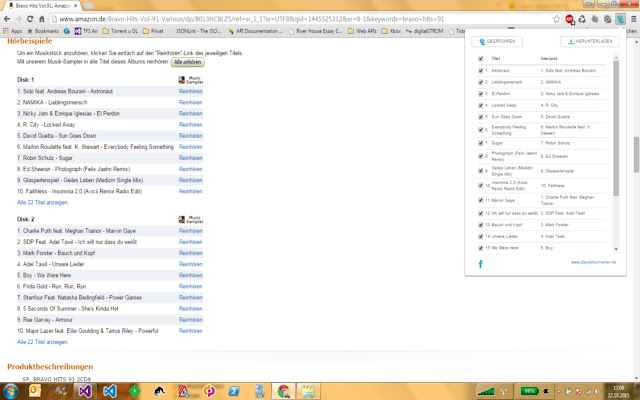Image resolution: width=640 pixels, height=400 pixels.
Task: Click the Alle anhören button
Action: pyautogui.click(x=187, y=62)
